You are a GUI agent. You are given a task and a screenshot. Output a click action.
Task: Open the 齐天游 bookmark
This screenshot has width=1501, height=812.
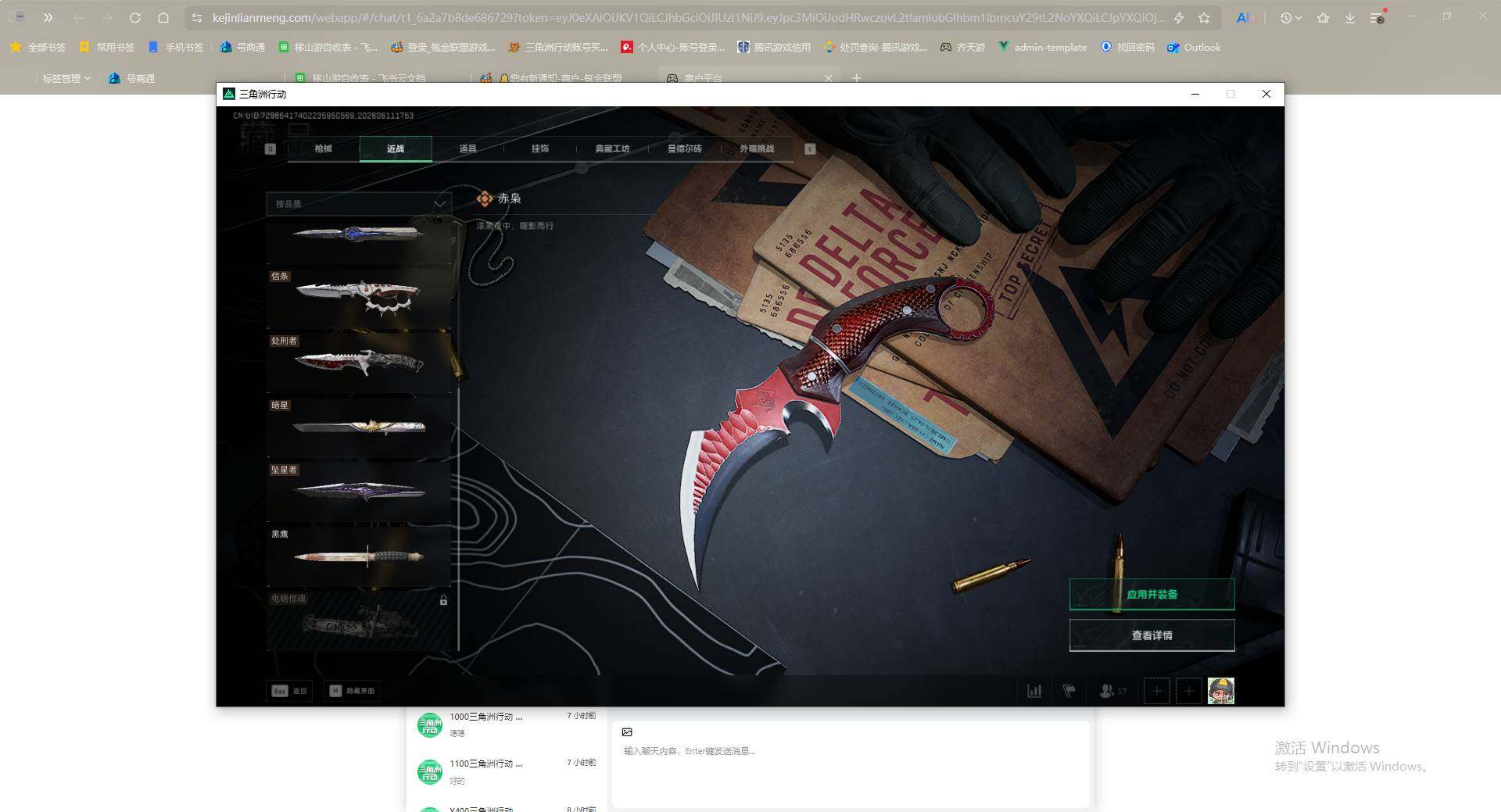(x=962, y=47)
